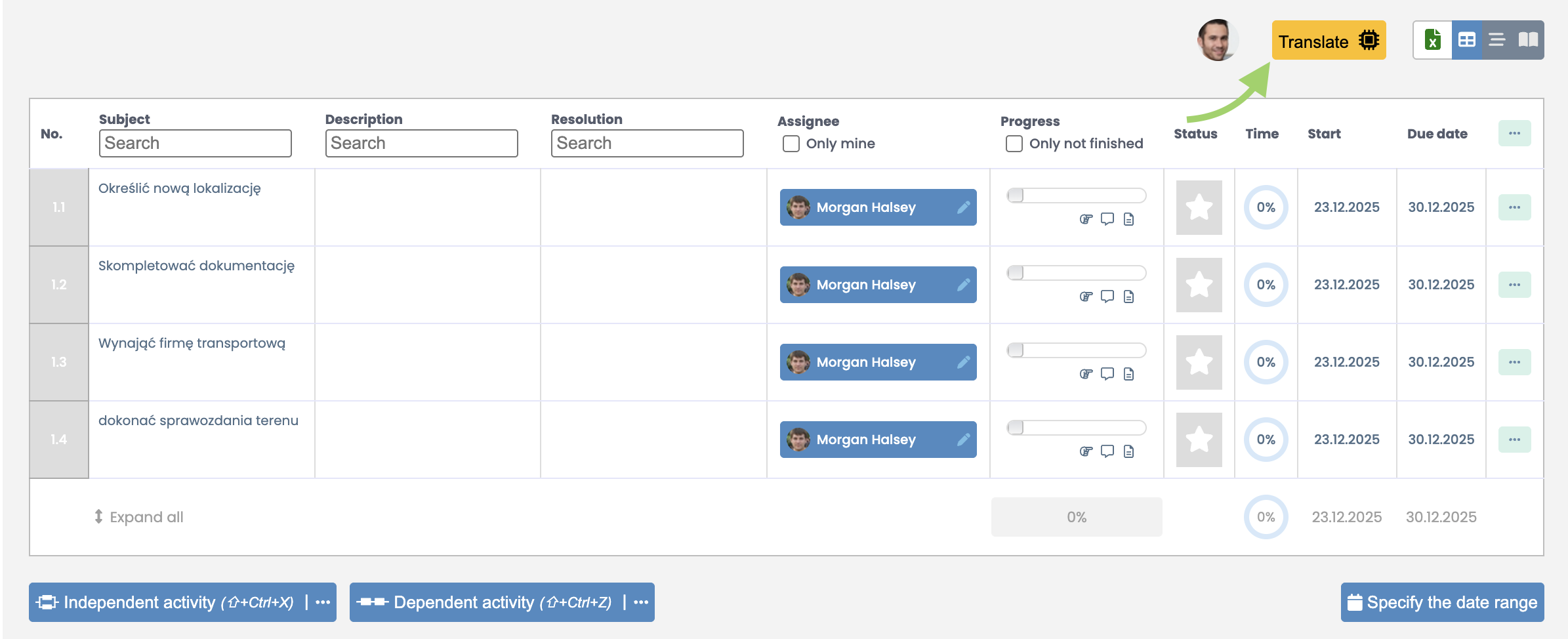The image size is (1568, 639).
Task: Open the actions menu for row 1.1
Action: click(x=1514, y=207)
